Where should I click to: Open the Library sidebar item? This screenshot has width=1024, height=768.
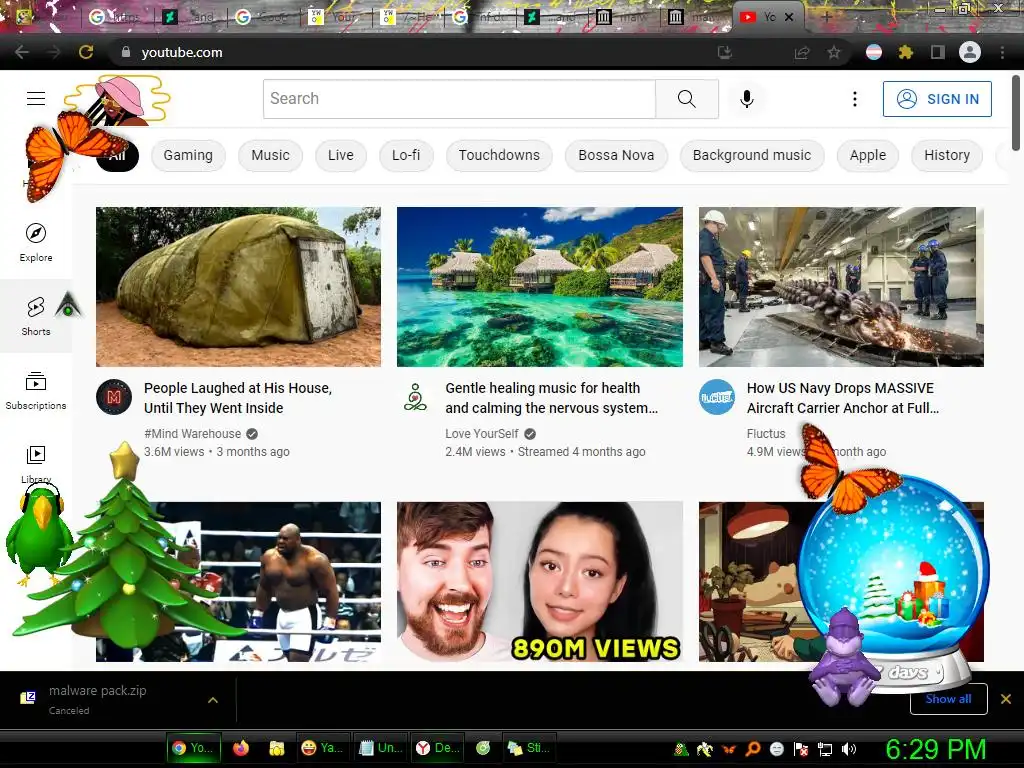[x=36, y=464]
